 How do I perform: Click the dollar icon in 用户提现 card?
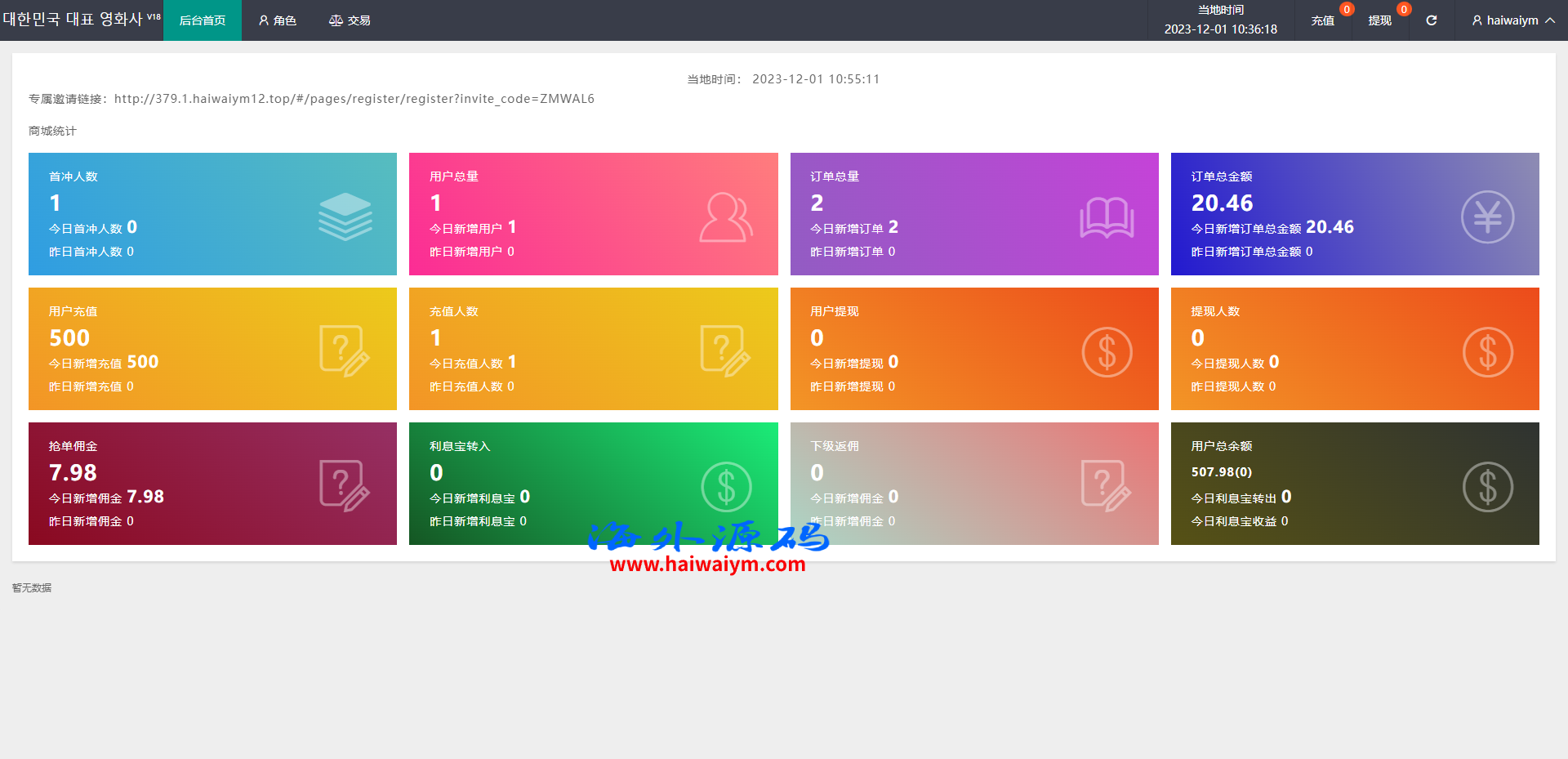pos(1107,352)
